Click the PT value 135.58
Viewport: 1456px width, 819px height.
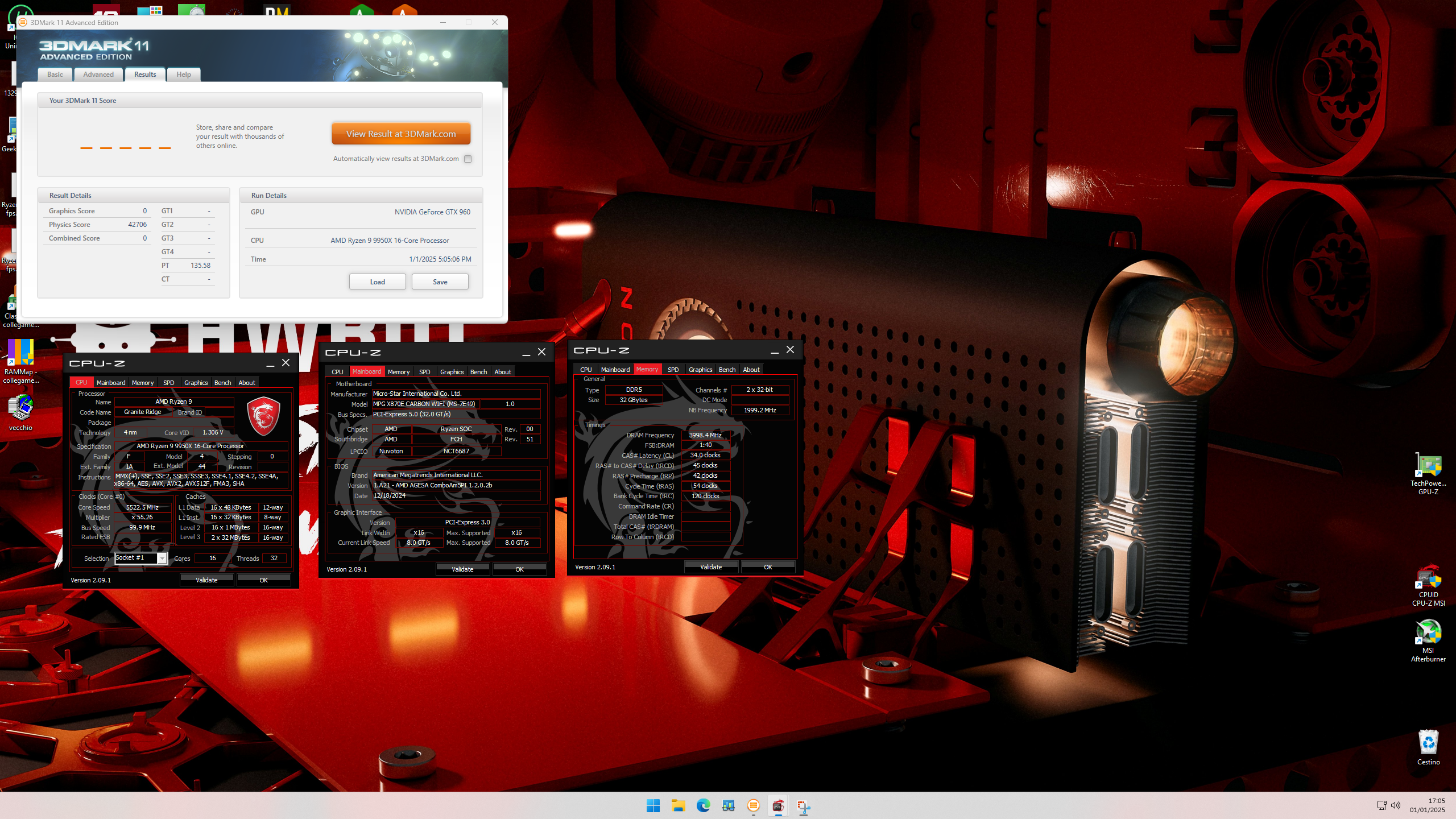tap(200, 266)
